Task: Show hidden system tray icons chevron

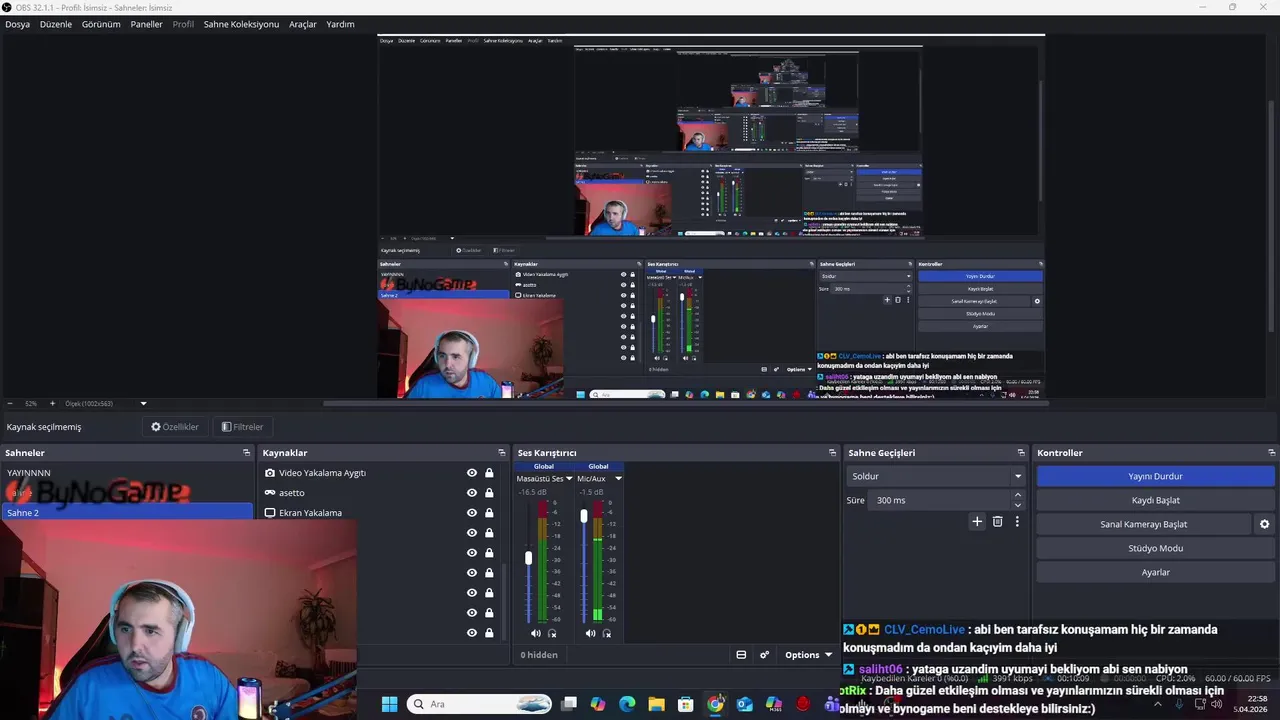Action: pyautogui.click(x=1158, y=704)
